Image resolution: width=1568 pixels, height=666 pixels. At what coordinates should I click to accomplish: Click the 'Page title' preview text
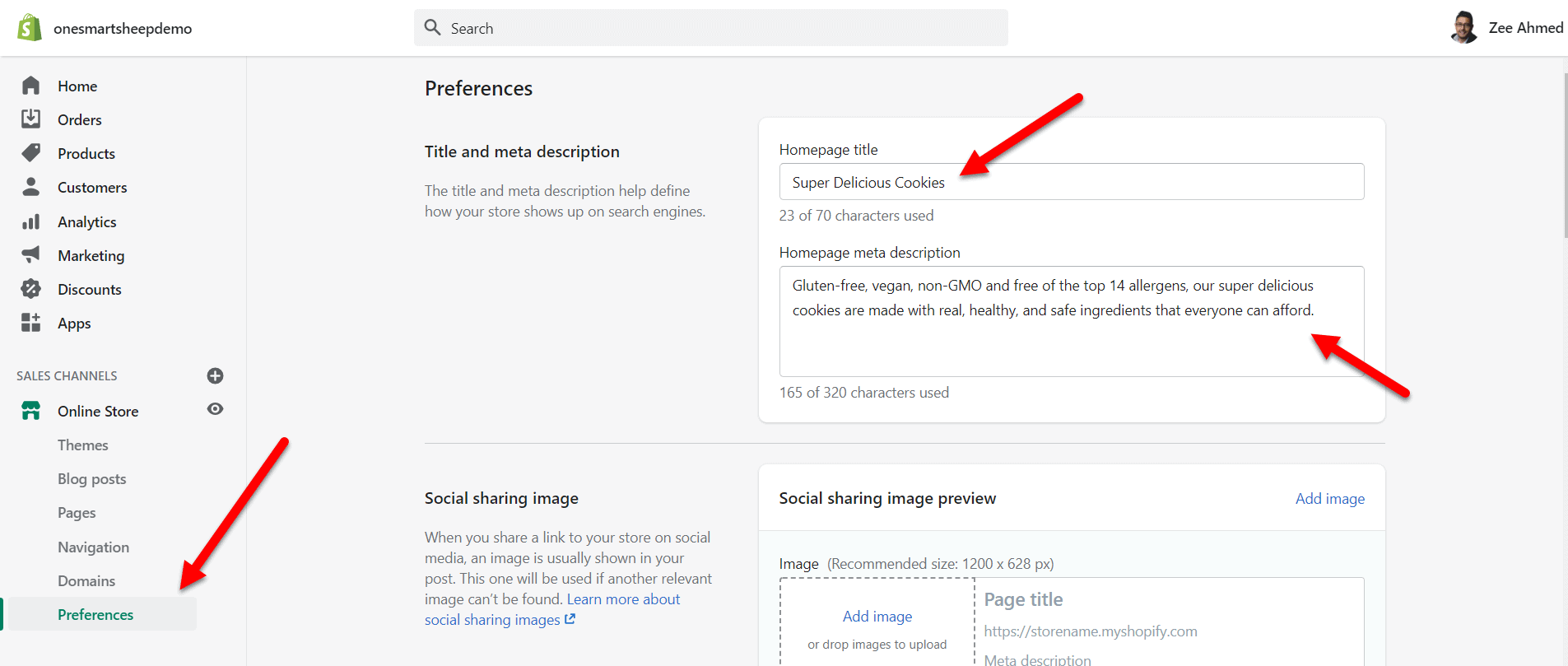pyautogui.click(x=1023, y=599)
